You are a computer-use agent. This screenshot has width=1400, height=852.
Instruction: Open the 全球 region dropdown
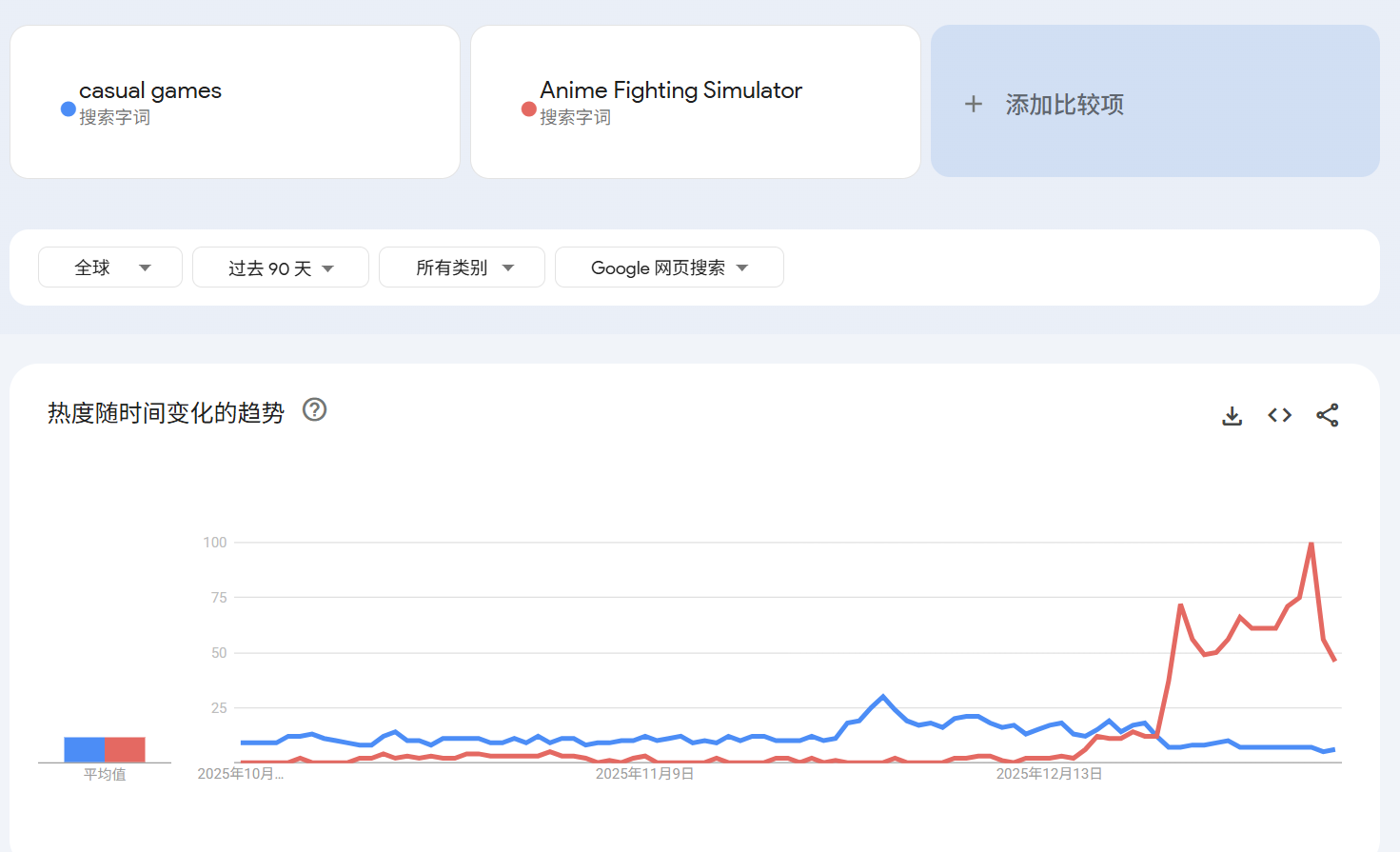(x=110, y=267)
